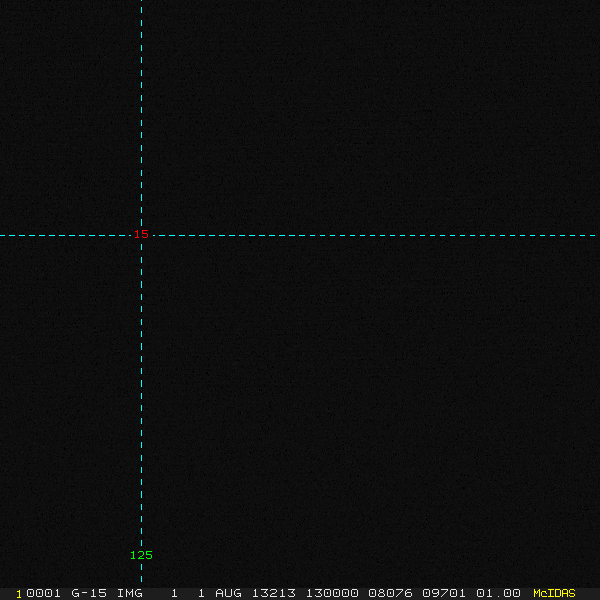Click the first single 1 after IMG

(174, 593)
